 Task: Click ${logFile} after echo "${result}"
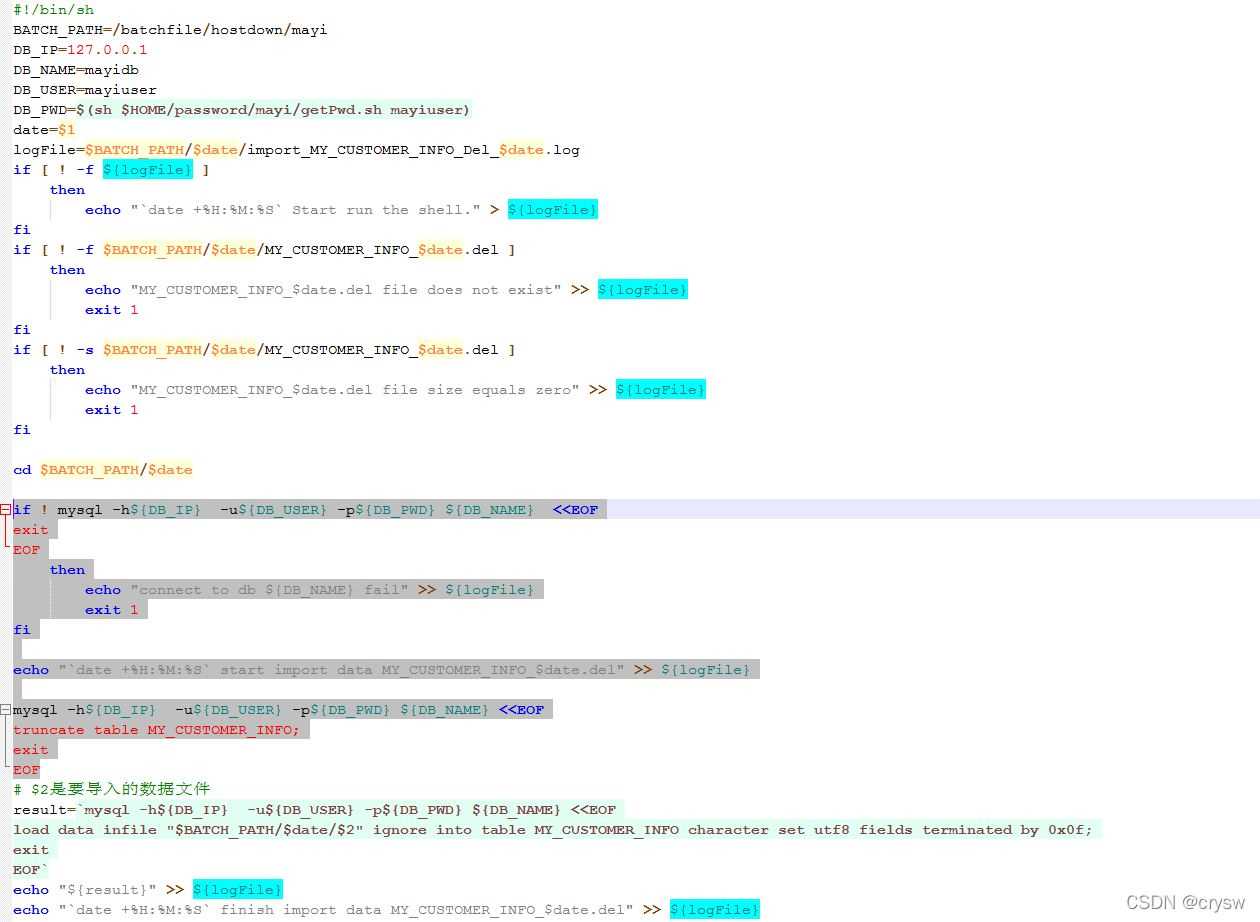pyautogui.click(x=237, y=889)
